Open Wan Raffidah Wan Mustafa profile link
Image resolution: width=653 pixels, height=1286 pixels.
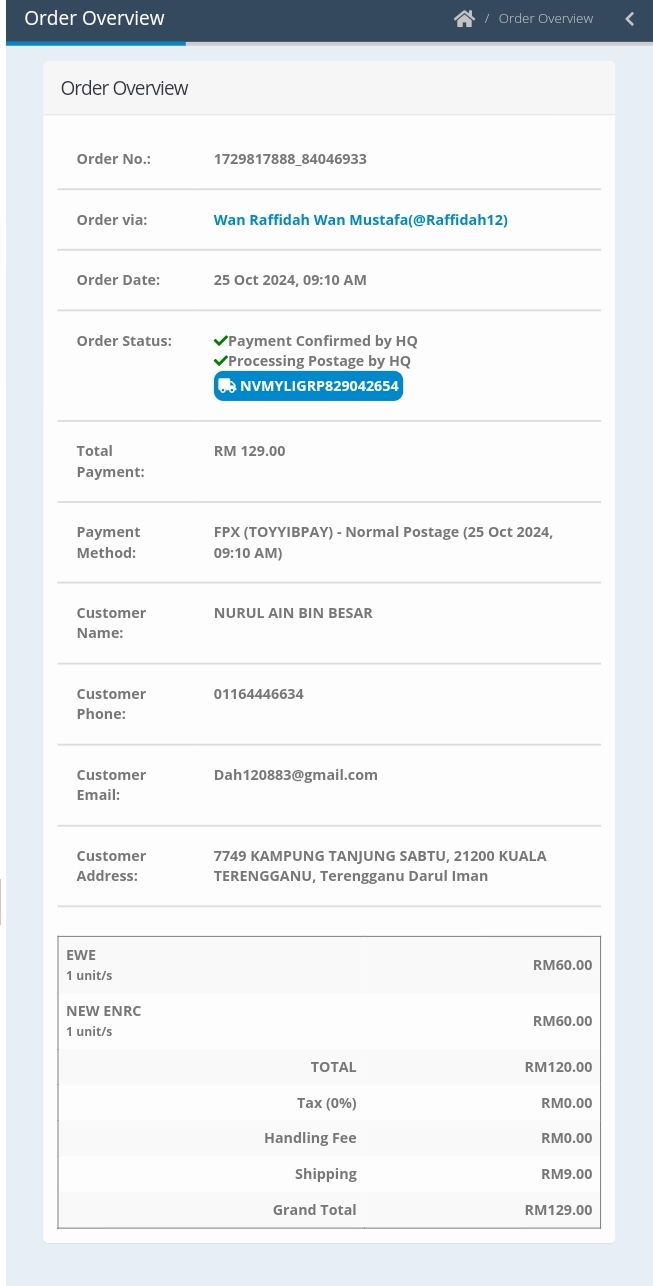(x=361, y=220)
